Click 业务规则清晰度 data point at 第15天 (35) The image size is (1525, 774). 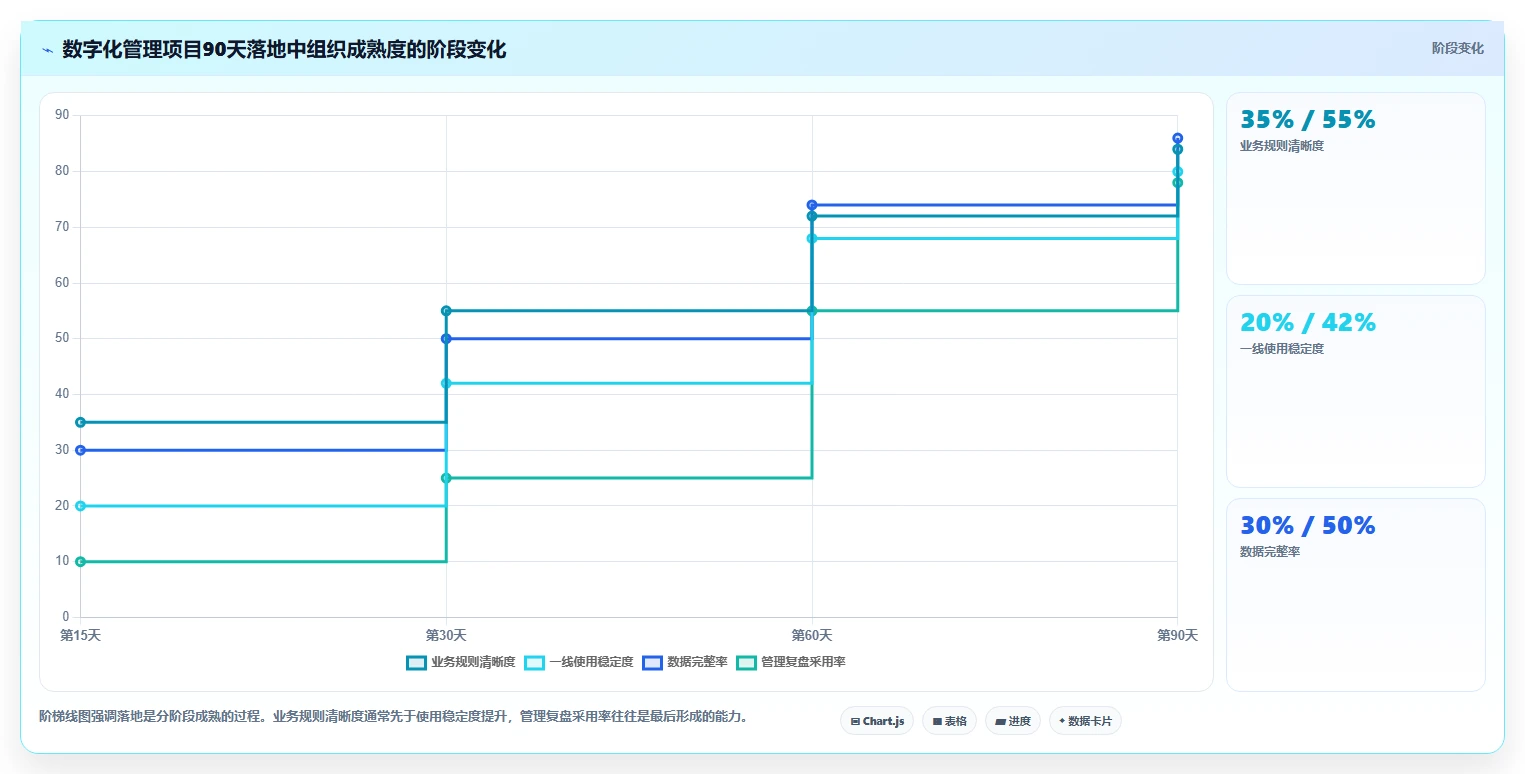80,422
